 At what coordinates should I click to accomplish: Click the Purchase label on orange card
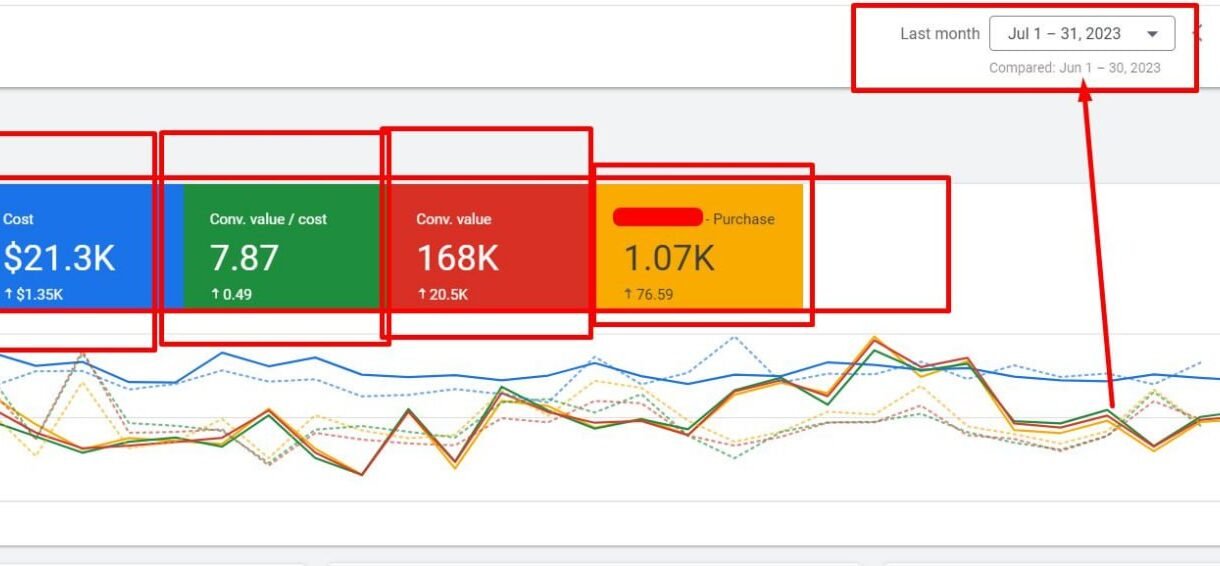[743, 219]
